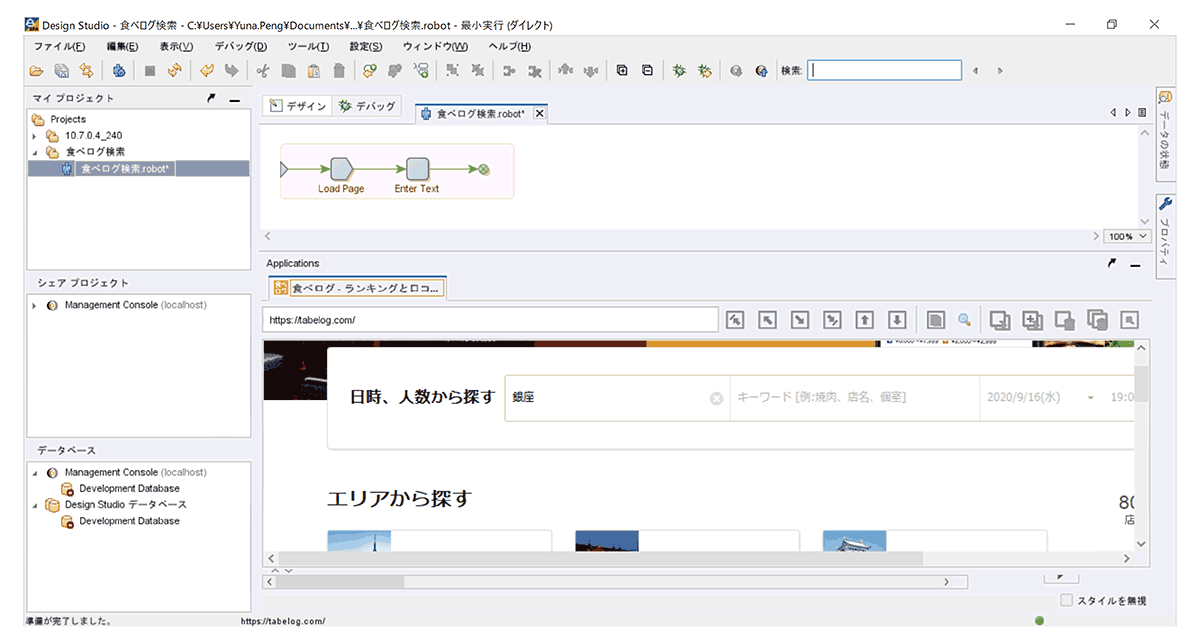Click the previous search result arrow
Screen dimensions: 1200x641
(976, 71)
